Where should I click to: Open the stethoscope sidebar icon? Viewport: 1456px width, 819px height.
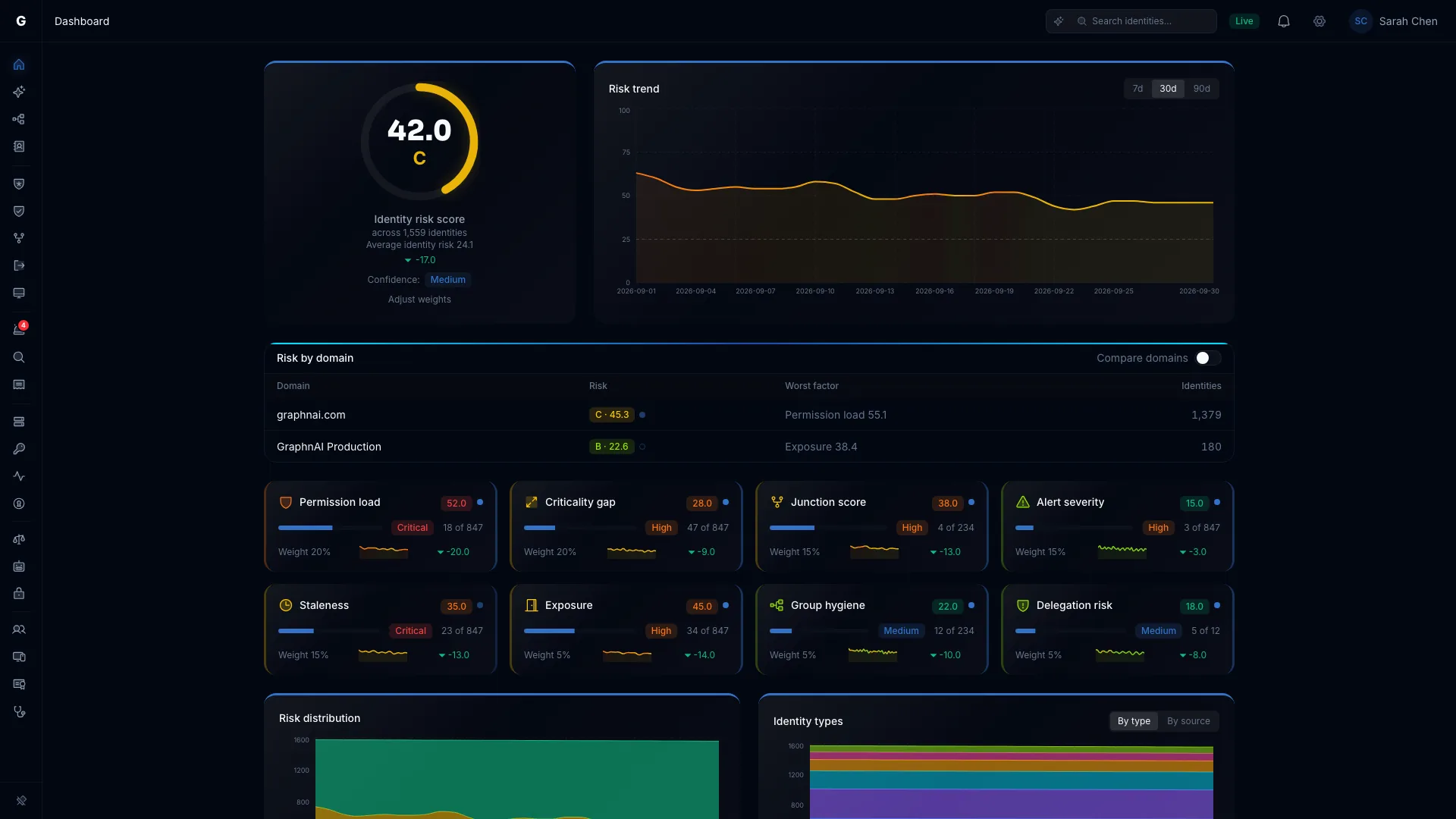pos(19,712)
